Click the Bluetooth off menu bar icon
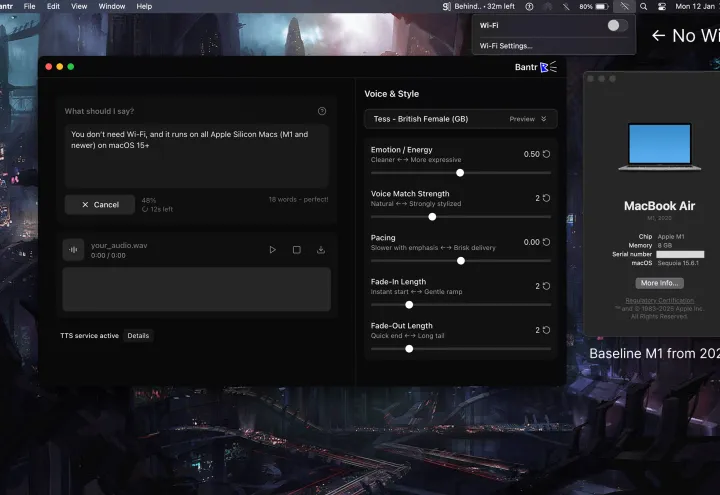 click(x=566, y=6)
